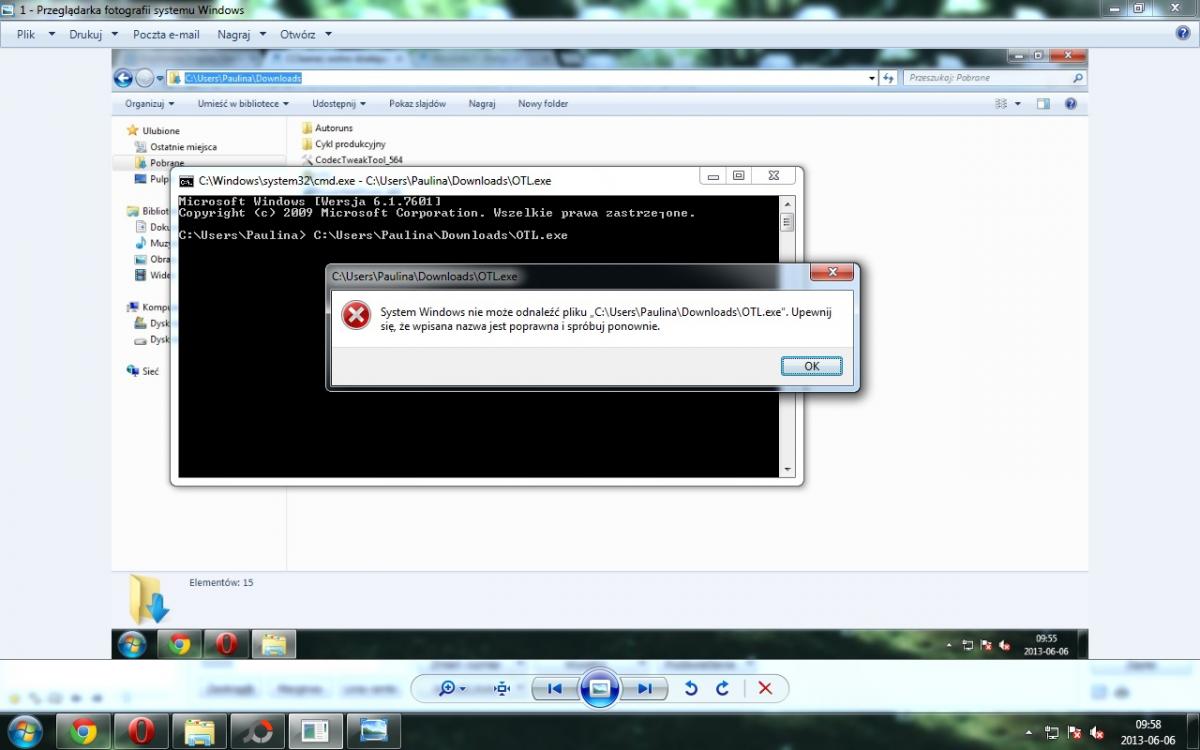
Task: Expand the Plik dropdown arrow
Action: pyautogui.click(x=51, y=34)
